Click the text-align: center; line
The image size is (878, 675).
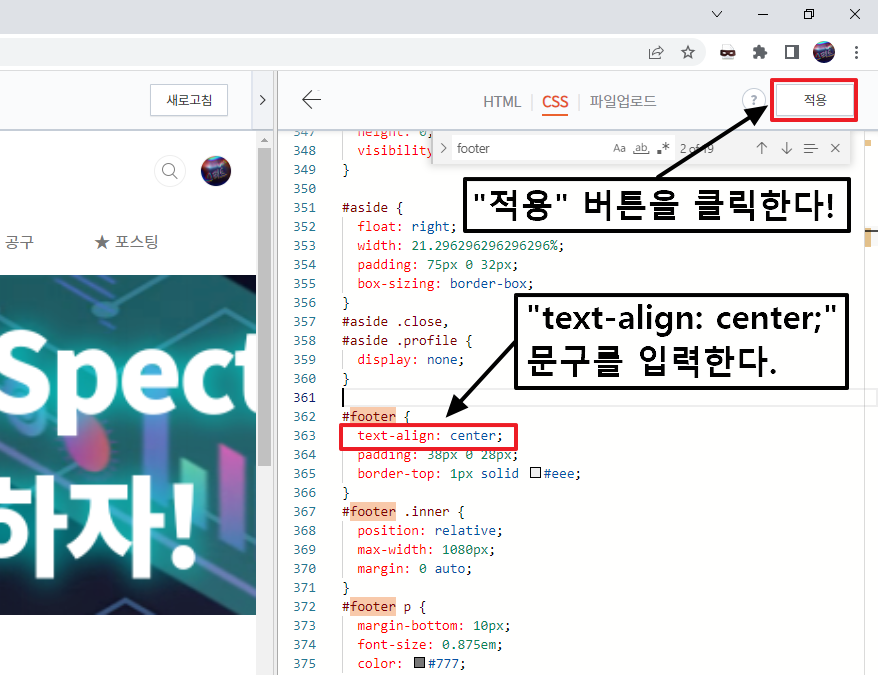coord(430,436)
